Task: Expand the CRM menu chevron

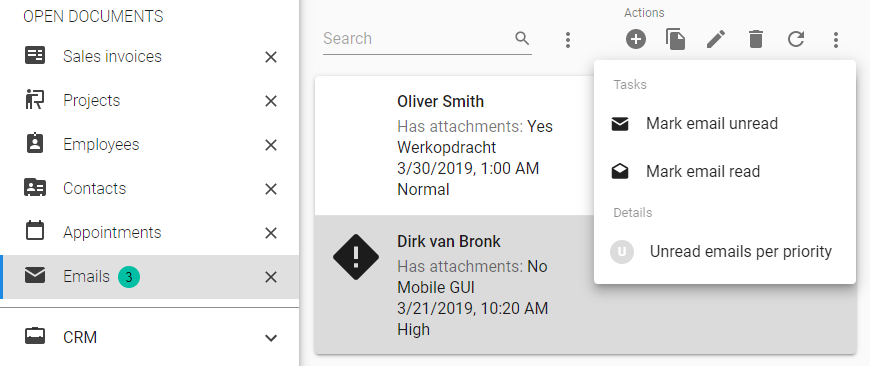Action: tap(271, 337)
